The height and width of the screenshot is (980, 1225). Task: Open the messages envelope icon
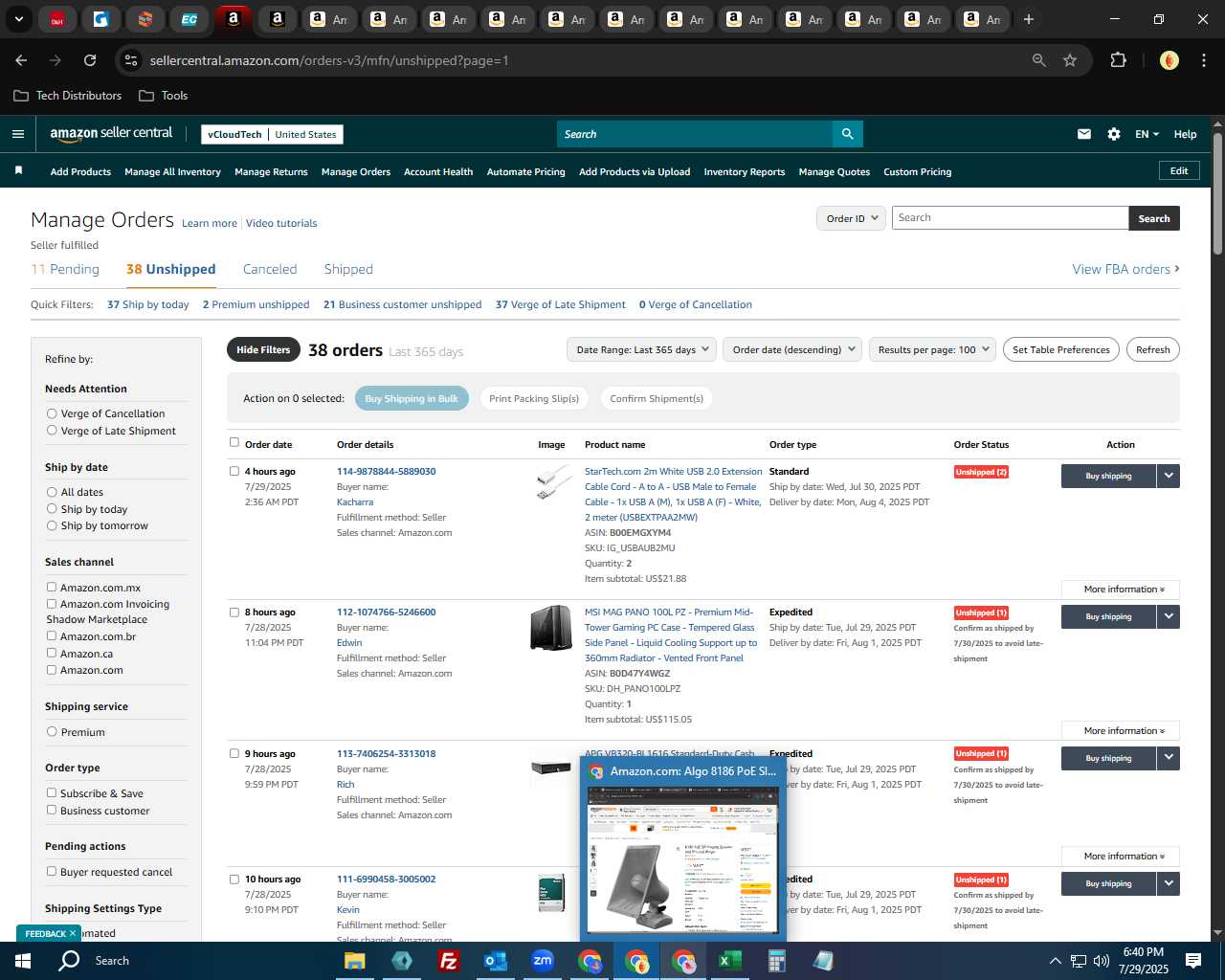(x=1084, y=134)
